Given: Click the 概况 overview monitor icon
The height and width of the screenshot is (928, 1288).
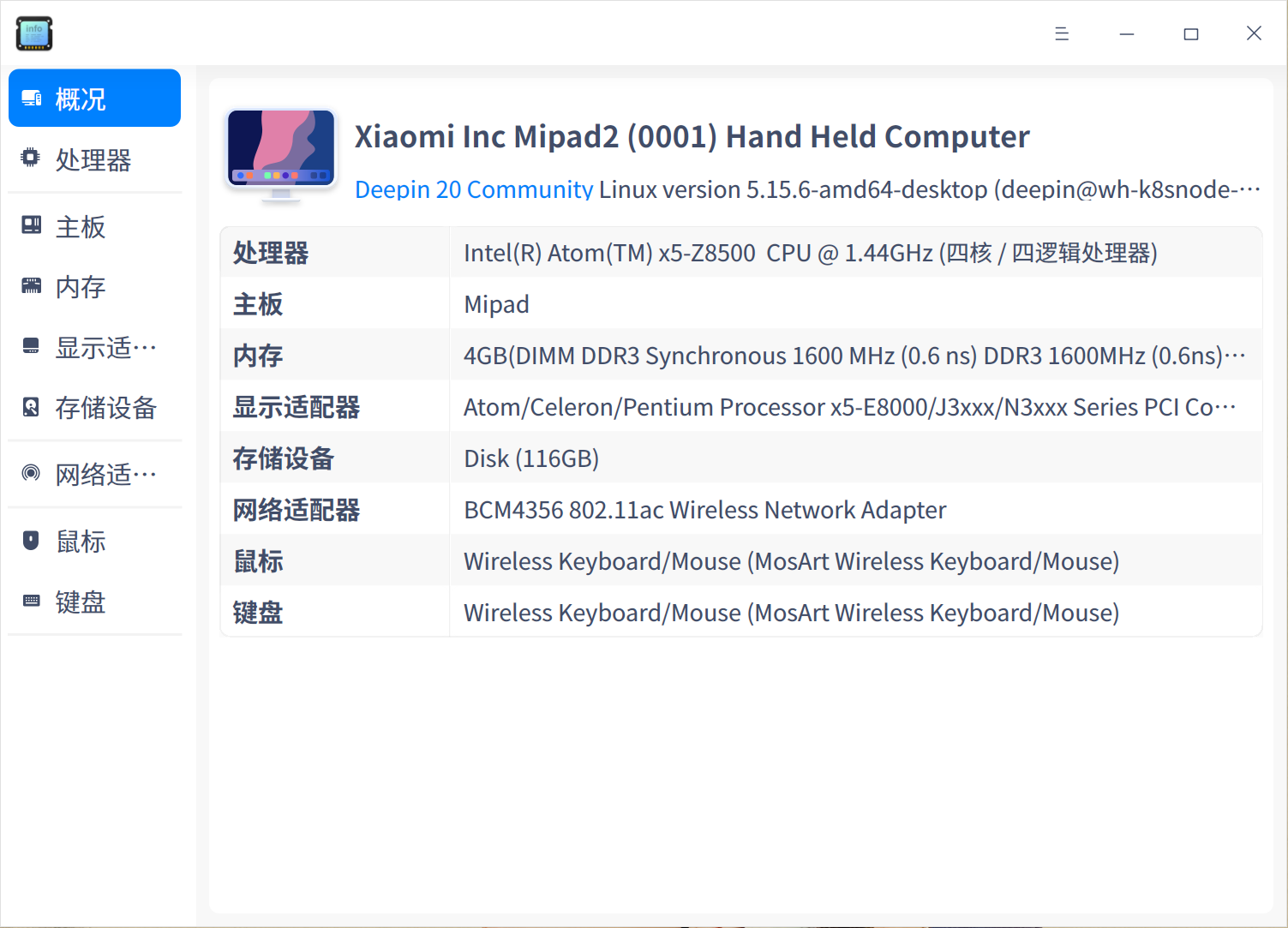Looking at the screenshot, I should point(32,99).
